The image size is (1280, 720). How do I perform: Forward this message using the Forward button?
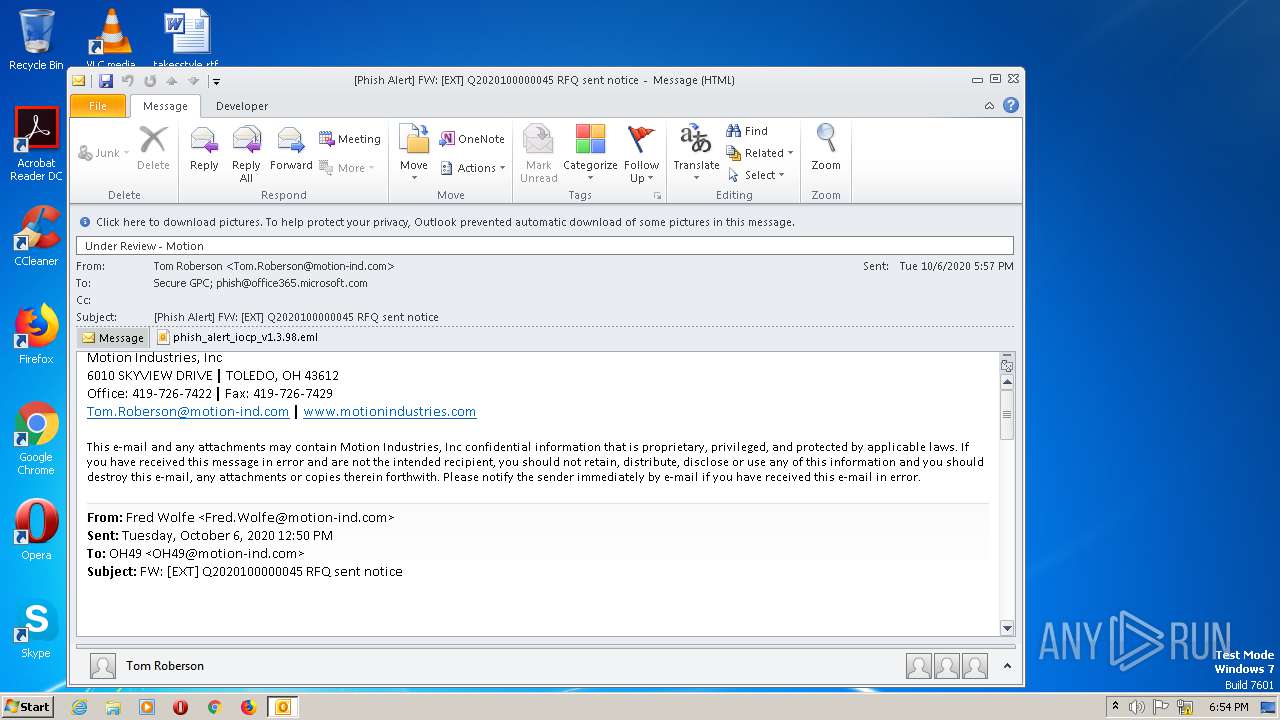coord(291,150)
